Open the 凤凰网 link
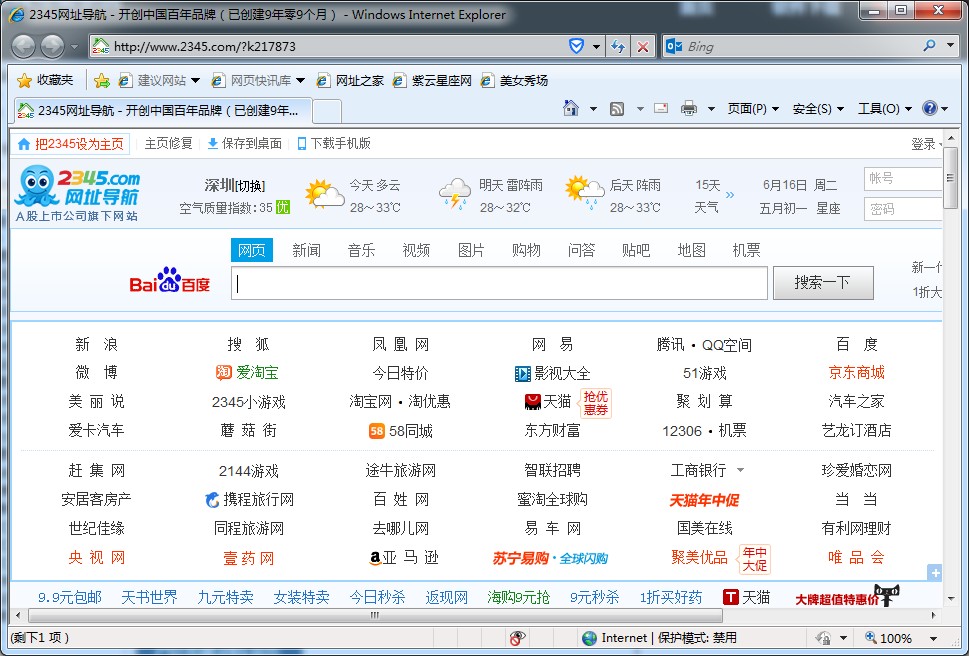 [400, 344]
